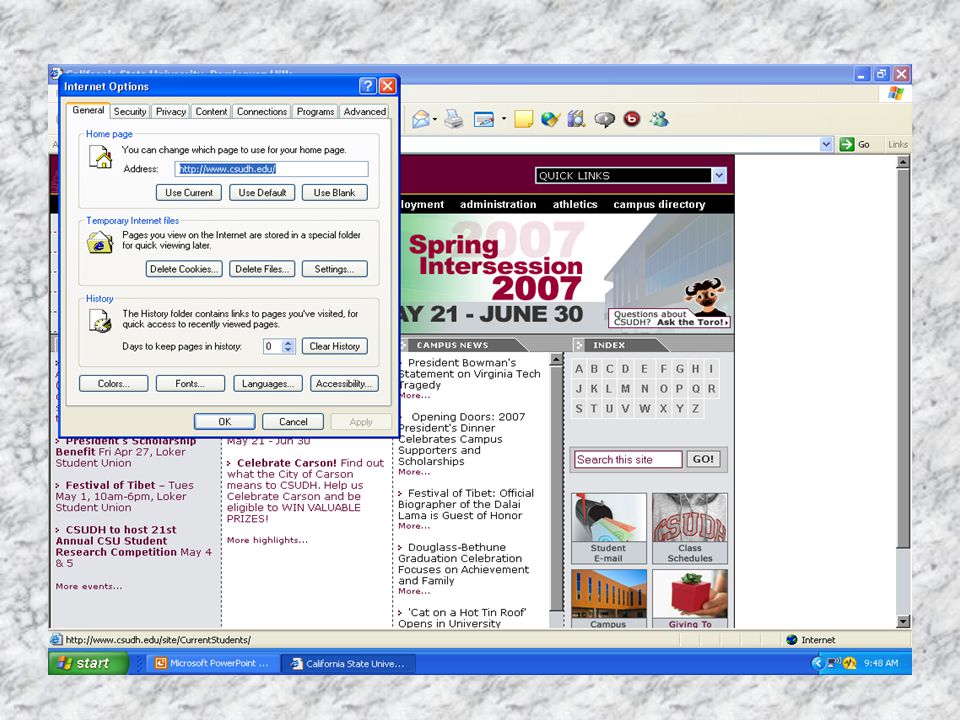Click the Clear History button
Image resolution: width=960 pixels, height=720 pixels.
pyautogui.click(x=334, y=347)
